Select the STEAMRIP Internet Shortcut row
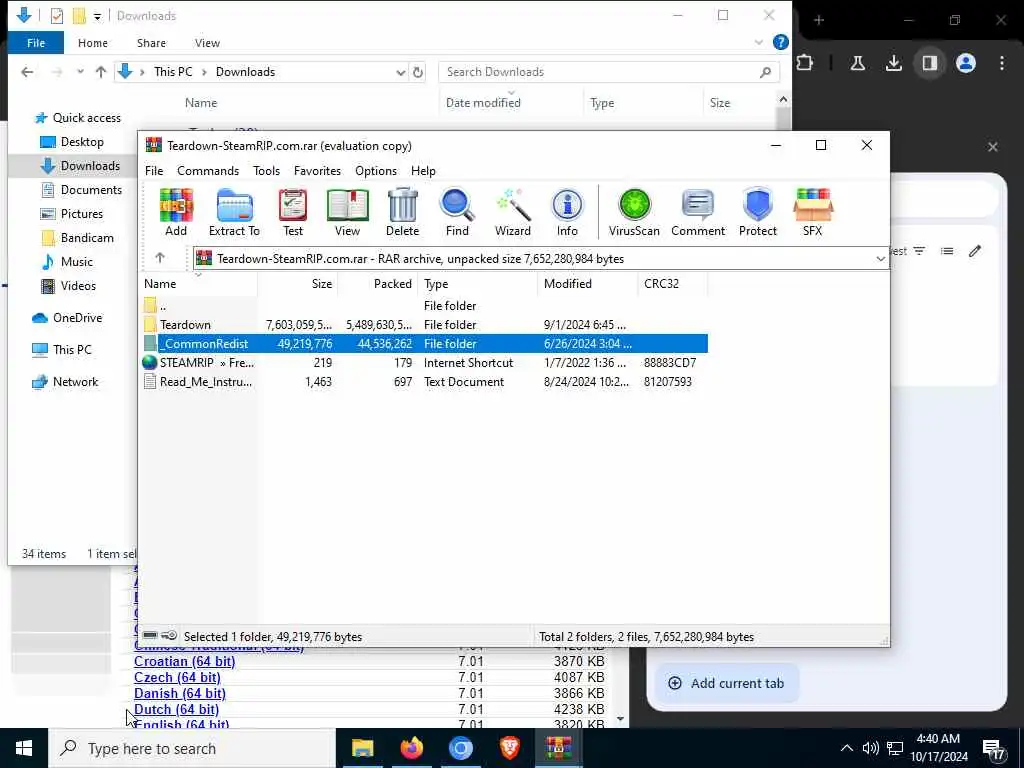This screenshot has width=1024, height=768. [x=424, y=362]
